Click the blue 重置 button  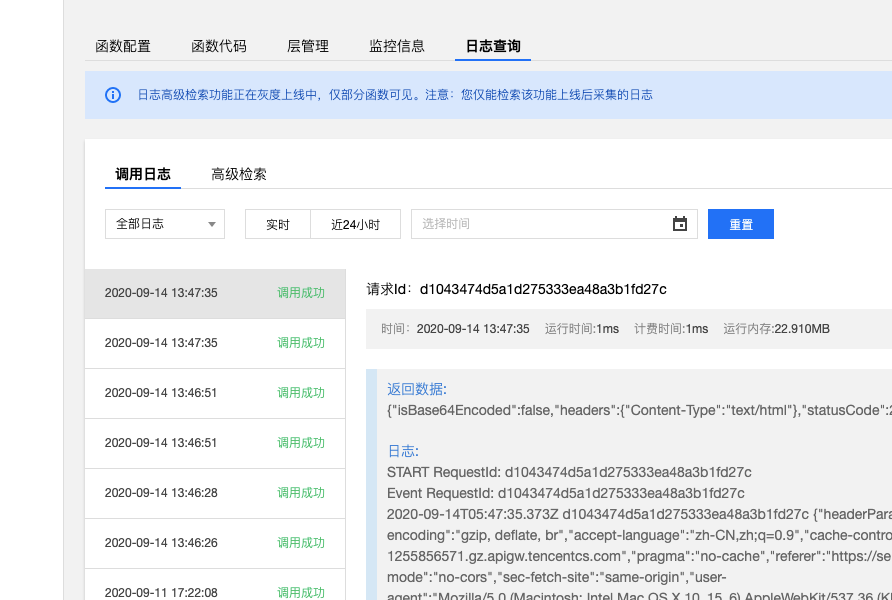tap(741, 224)
